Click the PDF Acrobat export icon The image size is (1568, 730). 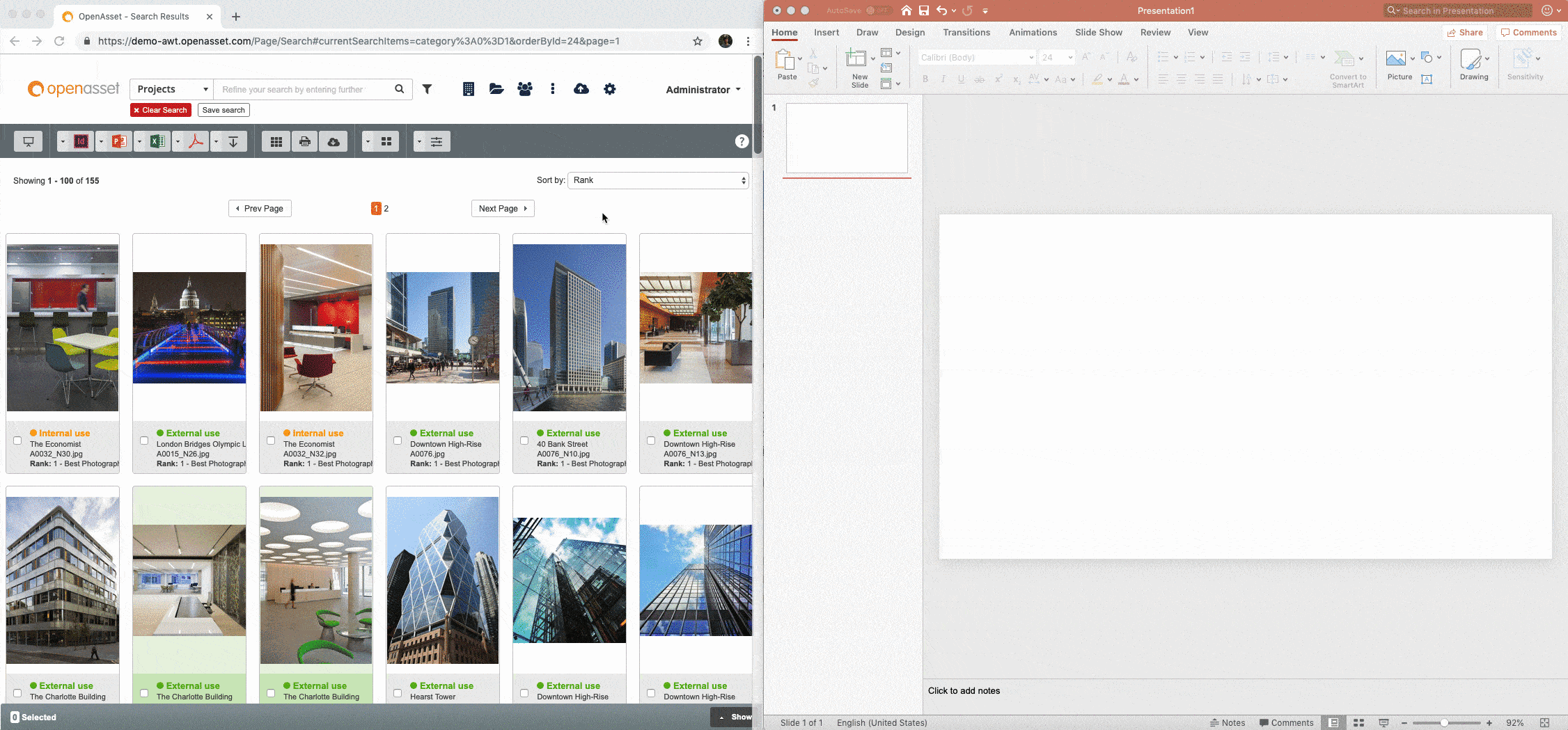pyautogui.click(x=196, y=141)
